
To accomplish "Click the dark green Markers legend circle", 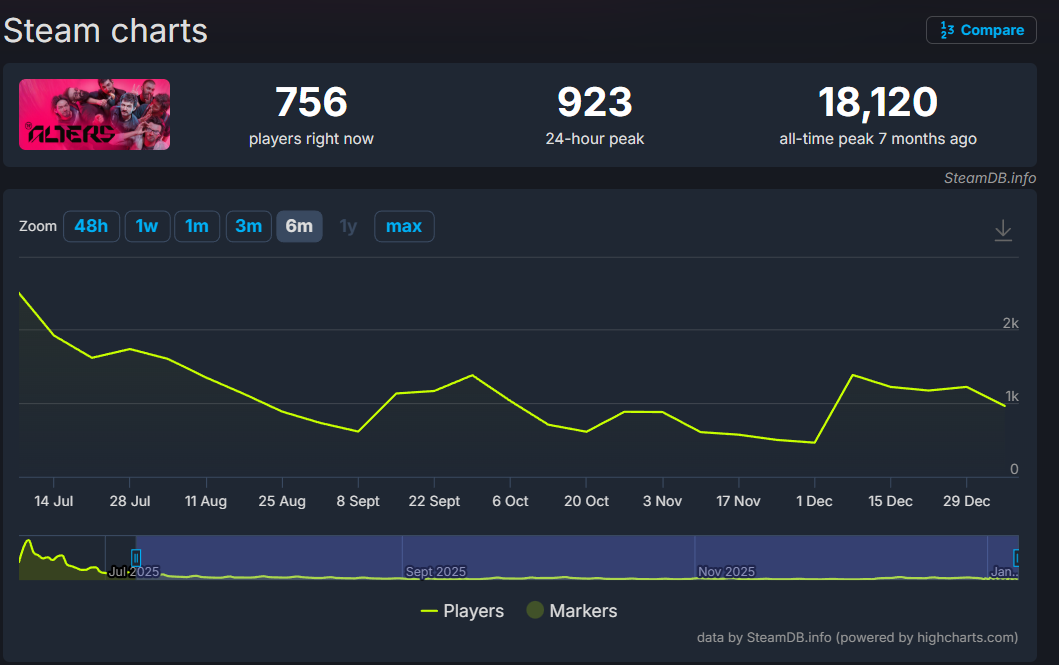I will [535, 610].
